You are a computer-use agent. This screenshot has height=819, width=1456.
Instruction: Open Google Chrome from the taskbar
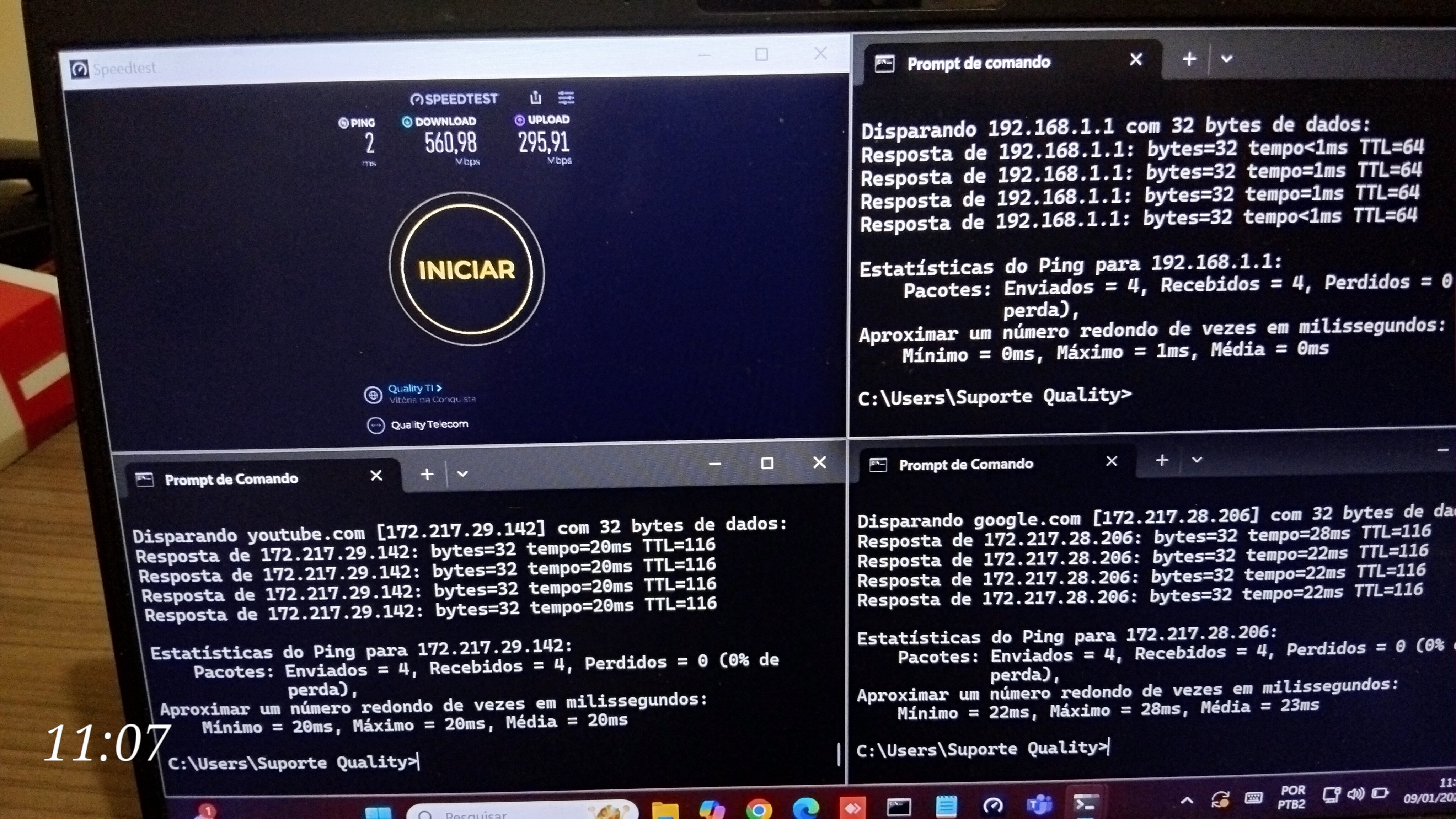[x=759, y=809]
